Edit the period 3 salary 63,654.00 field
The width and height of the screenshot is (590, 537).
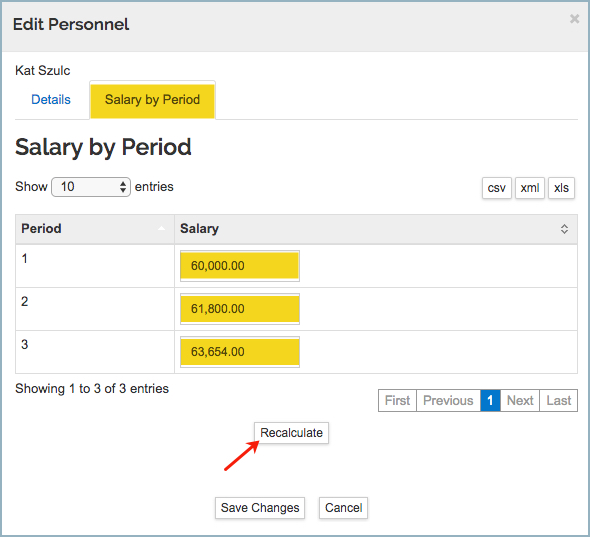[x=240, y=351]
